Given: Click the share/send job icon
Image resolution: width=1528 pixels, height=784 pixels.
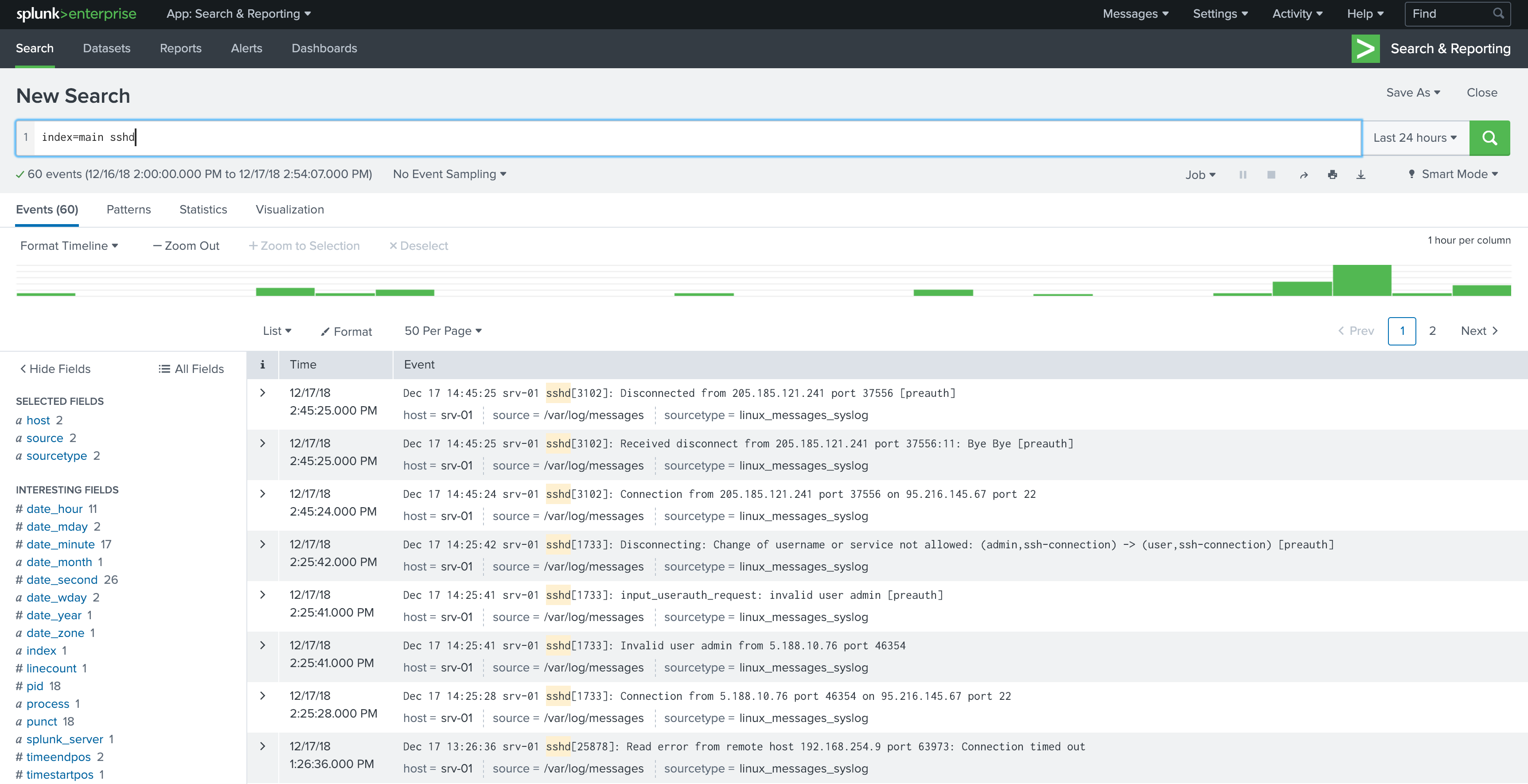Looking at the screenshot, I should click(x=1303, y=174).
